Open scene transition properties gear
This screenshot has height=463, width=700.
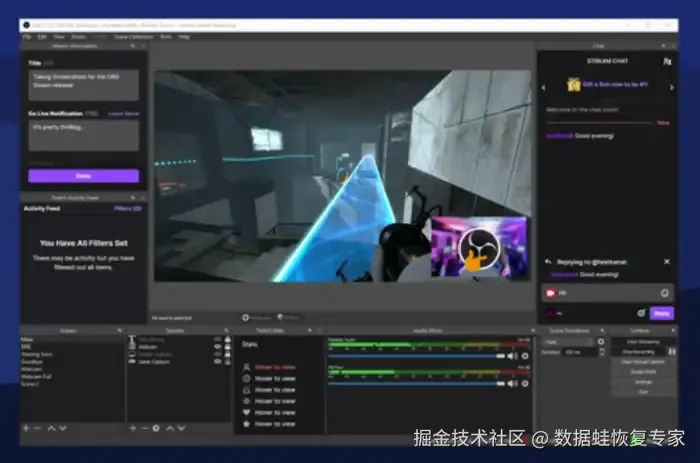(x=601, y=342)
